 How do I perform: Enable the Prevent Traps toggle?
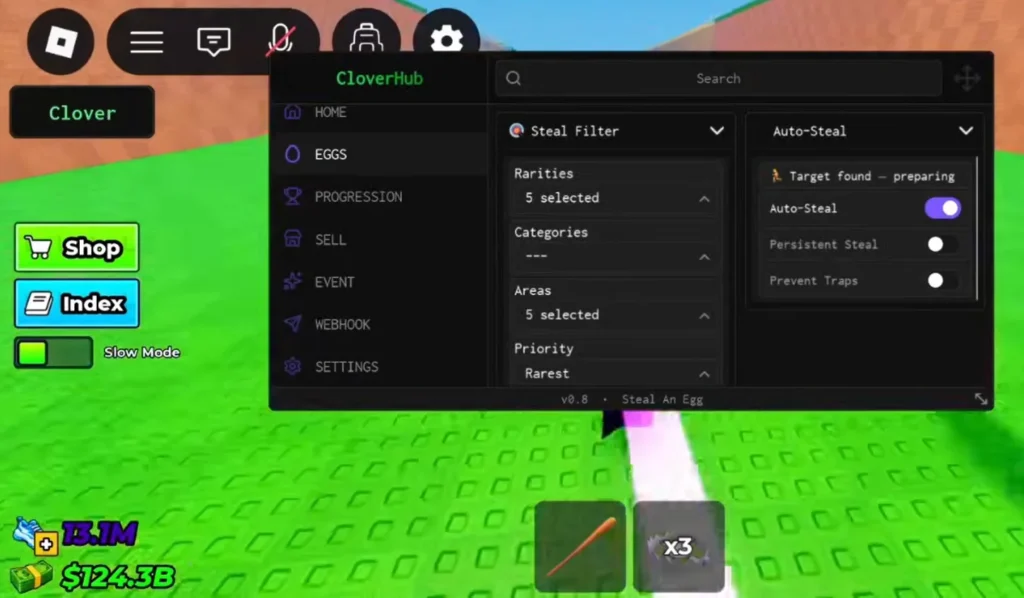942,281
